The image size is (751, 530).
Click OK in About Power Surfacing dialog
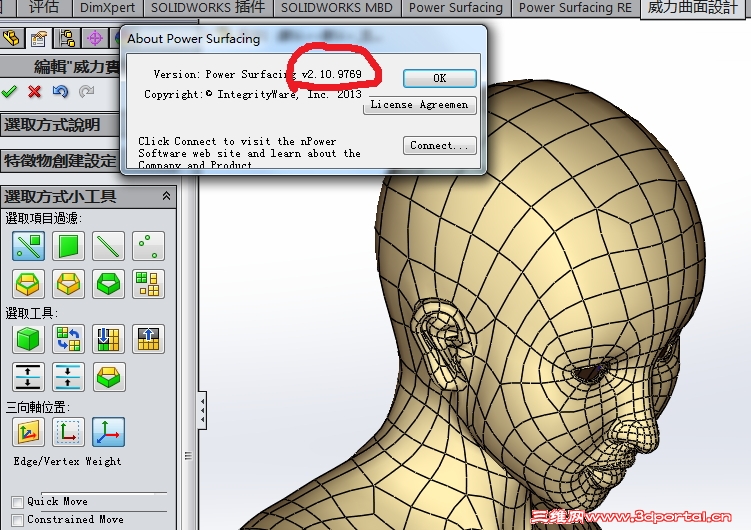point(440,78)
